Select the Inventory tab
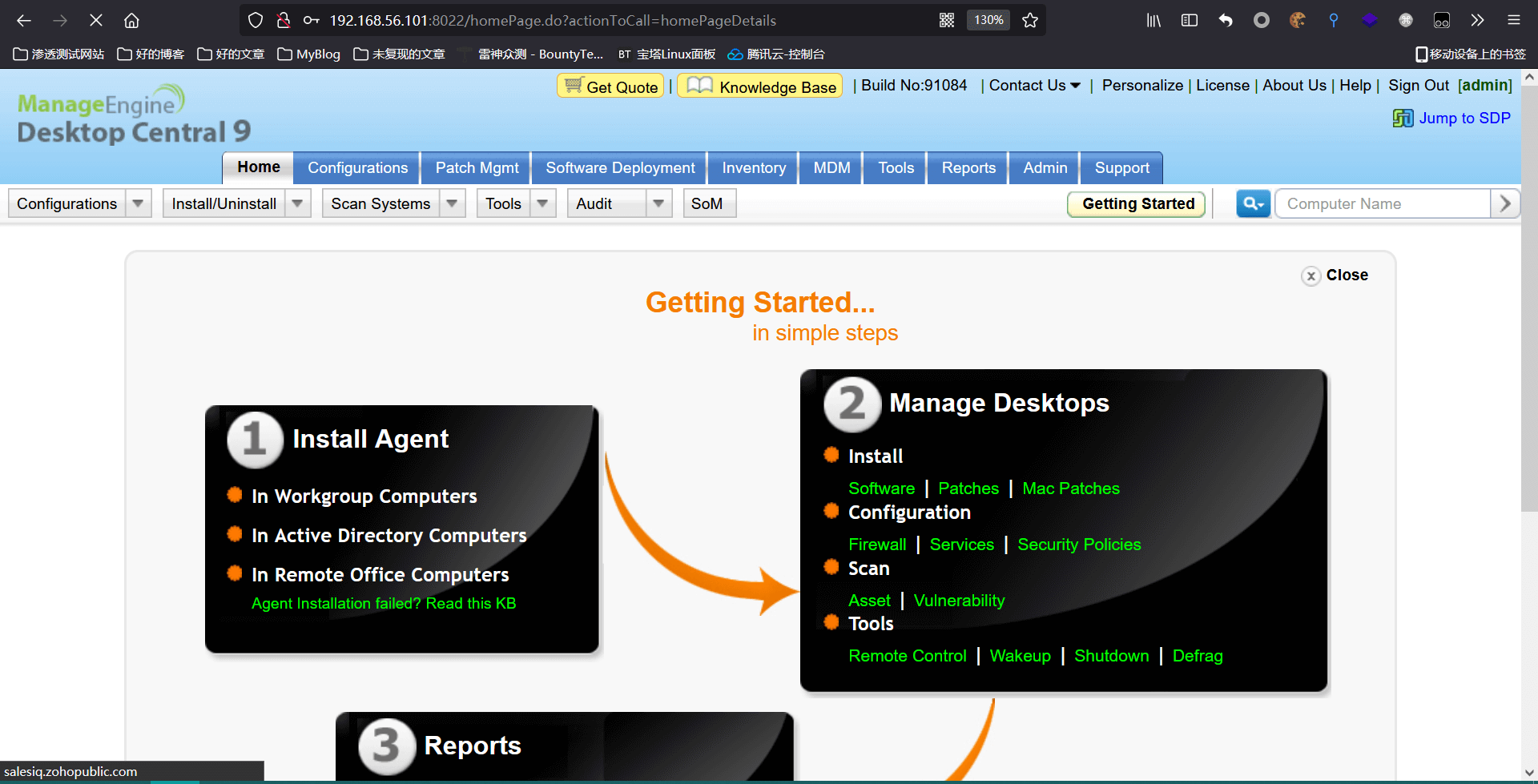Viewport: 1538px width, 784px height. (754, 168)
